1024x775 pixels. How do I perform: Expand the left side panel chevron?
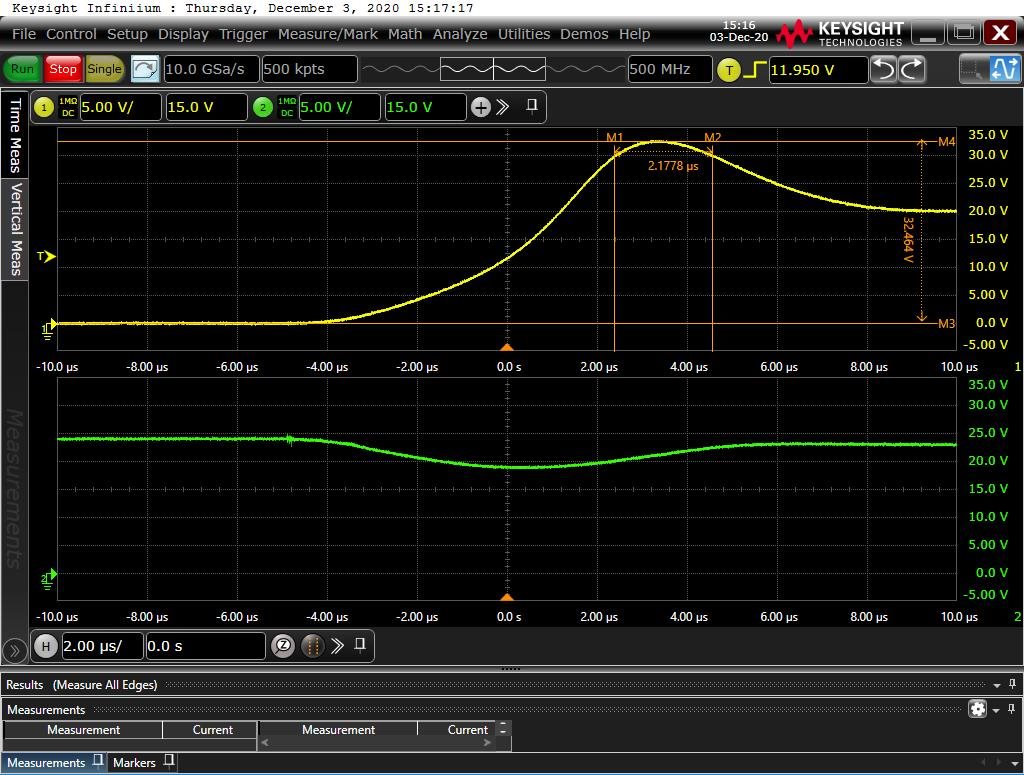tap(14, 650)
